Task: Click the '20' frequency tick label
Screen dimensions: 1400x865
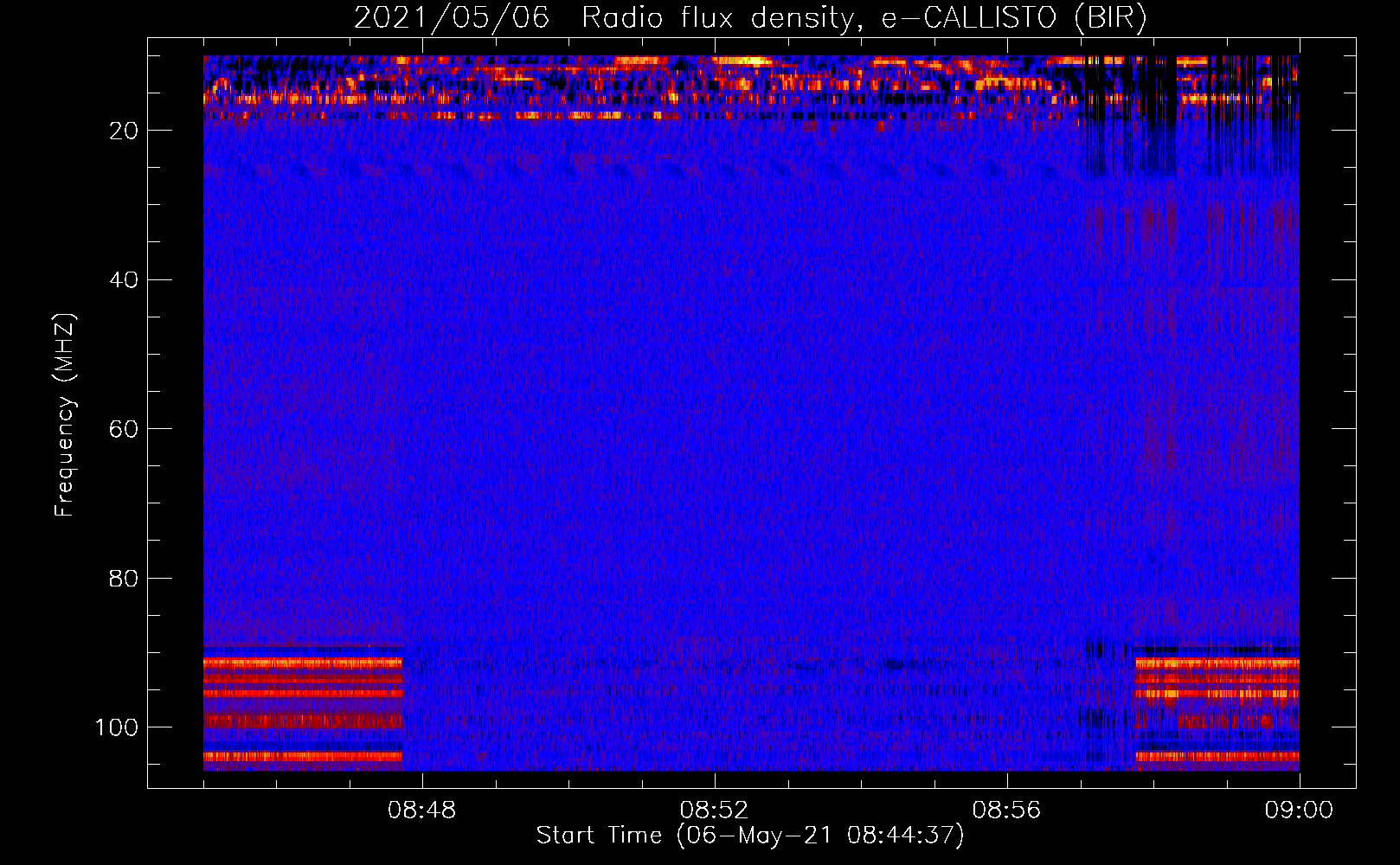Action: 124,131
